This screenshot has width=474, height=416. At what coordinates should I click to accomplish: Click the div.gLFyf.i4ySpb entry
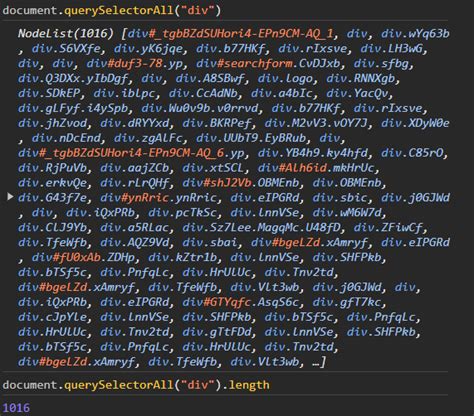point(73,108)
